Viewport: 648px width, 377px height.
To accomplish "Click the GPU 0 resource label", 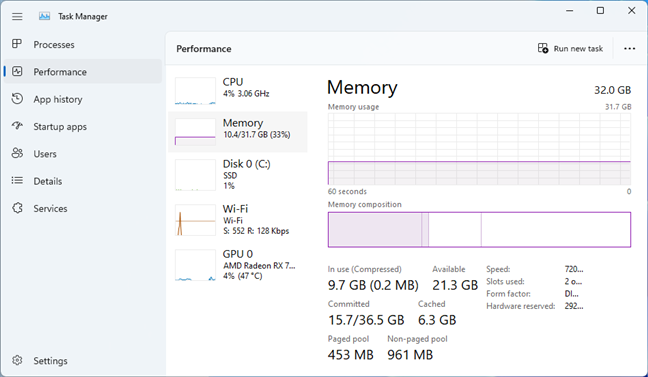I will click(x=238, y=254).
